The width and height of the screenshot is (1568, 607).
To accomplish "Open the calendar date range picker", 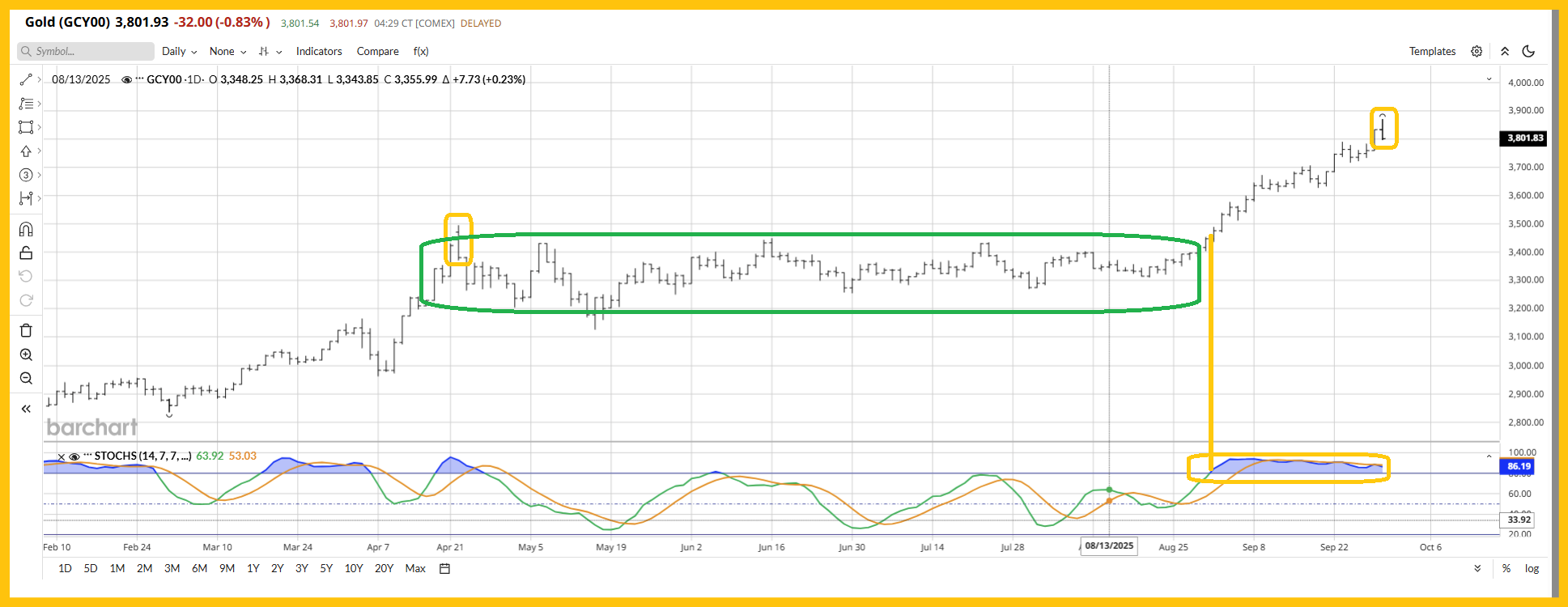I will click(x=444, y=569).
